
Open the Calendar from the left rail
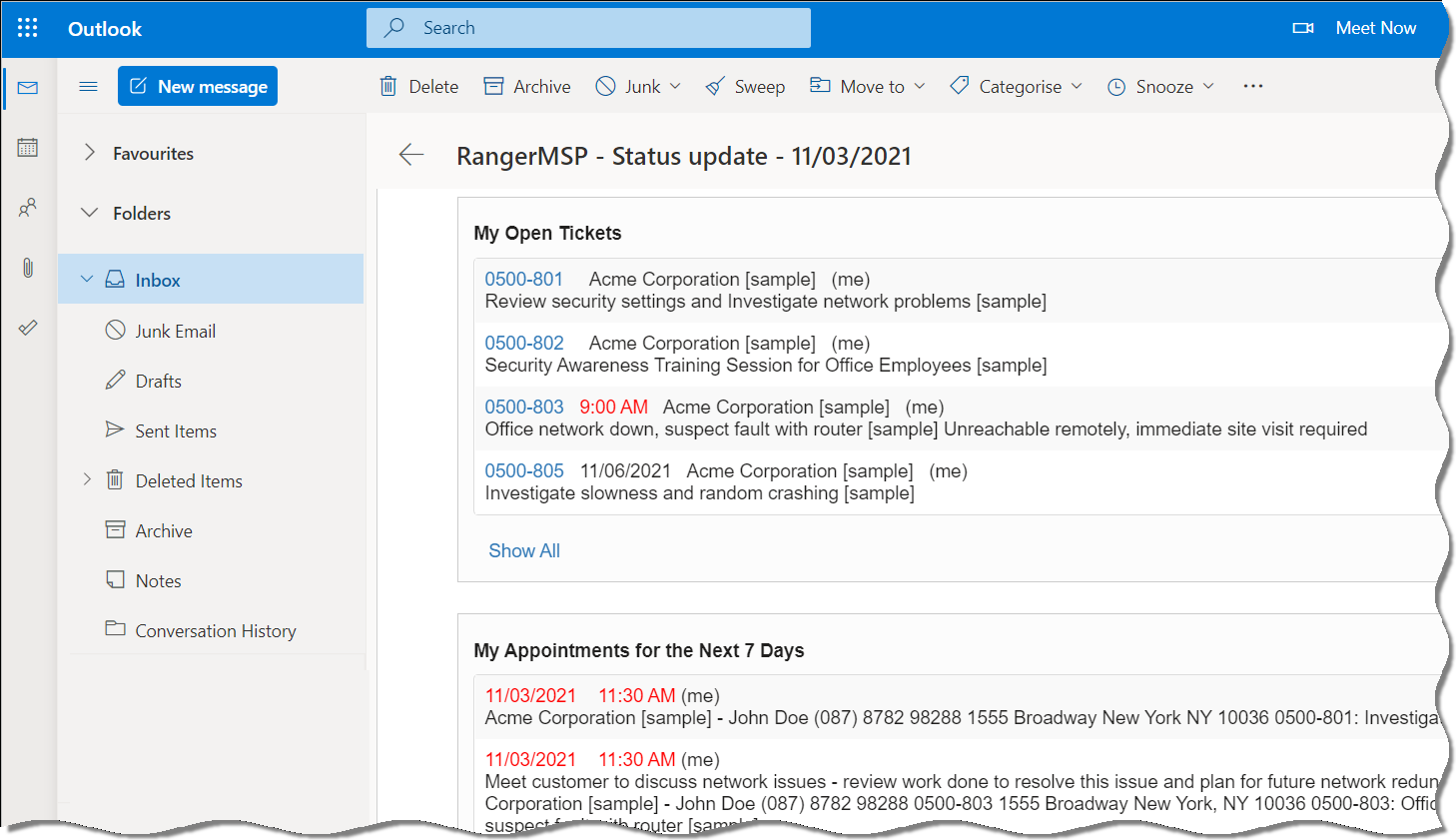coord(28,147)
